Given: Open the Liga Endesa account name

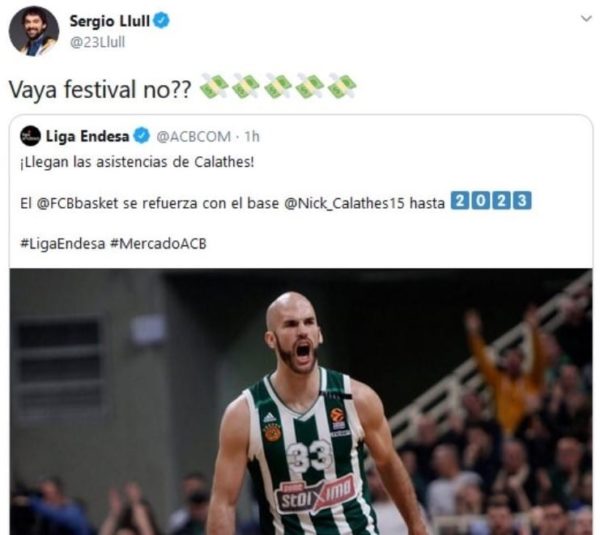Looking at the screenshot, I should tap(87, 136).
